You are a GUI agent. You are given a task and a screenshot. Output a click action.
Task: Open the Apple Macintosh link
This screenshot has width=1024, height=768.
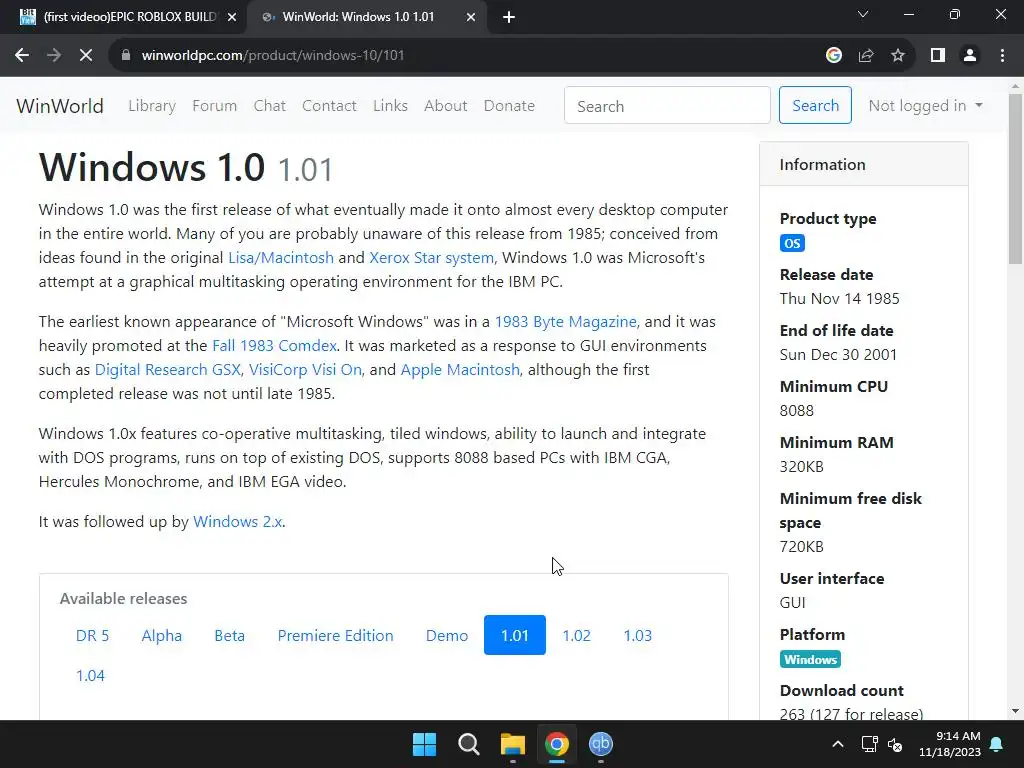click(x=460, y=370)
